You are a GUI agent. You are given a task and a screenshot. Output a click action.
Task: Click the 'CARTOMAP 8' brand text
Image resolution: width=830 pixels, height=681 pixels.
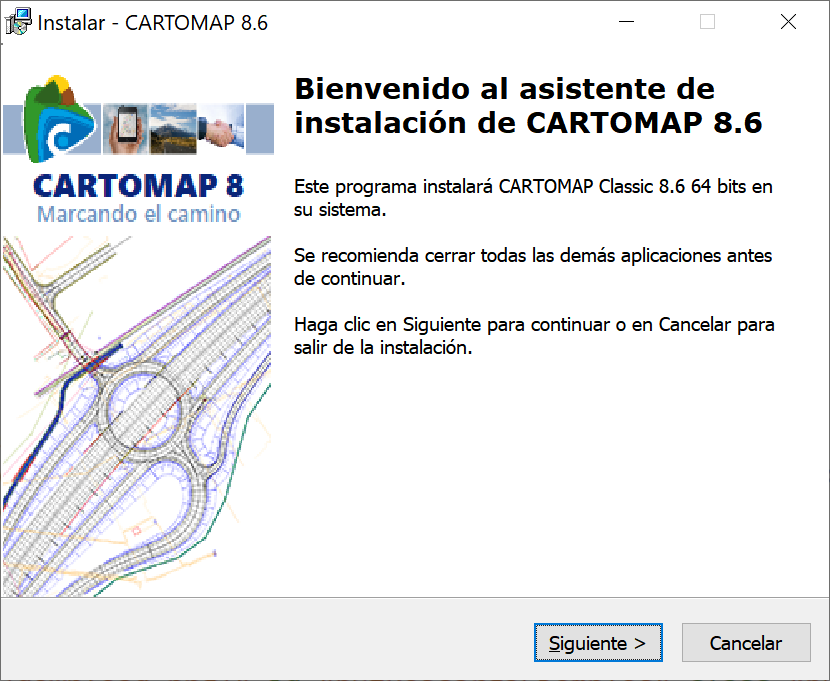coord(138,186)
